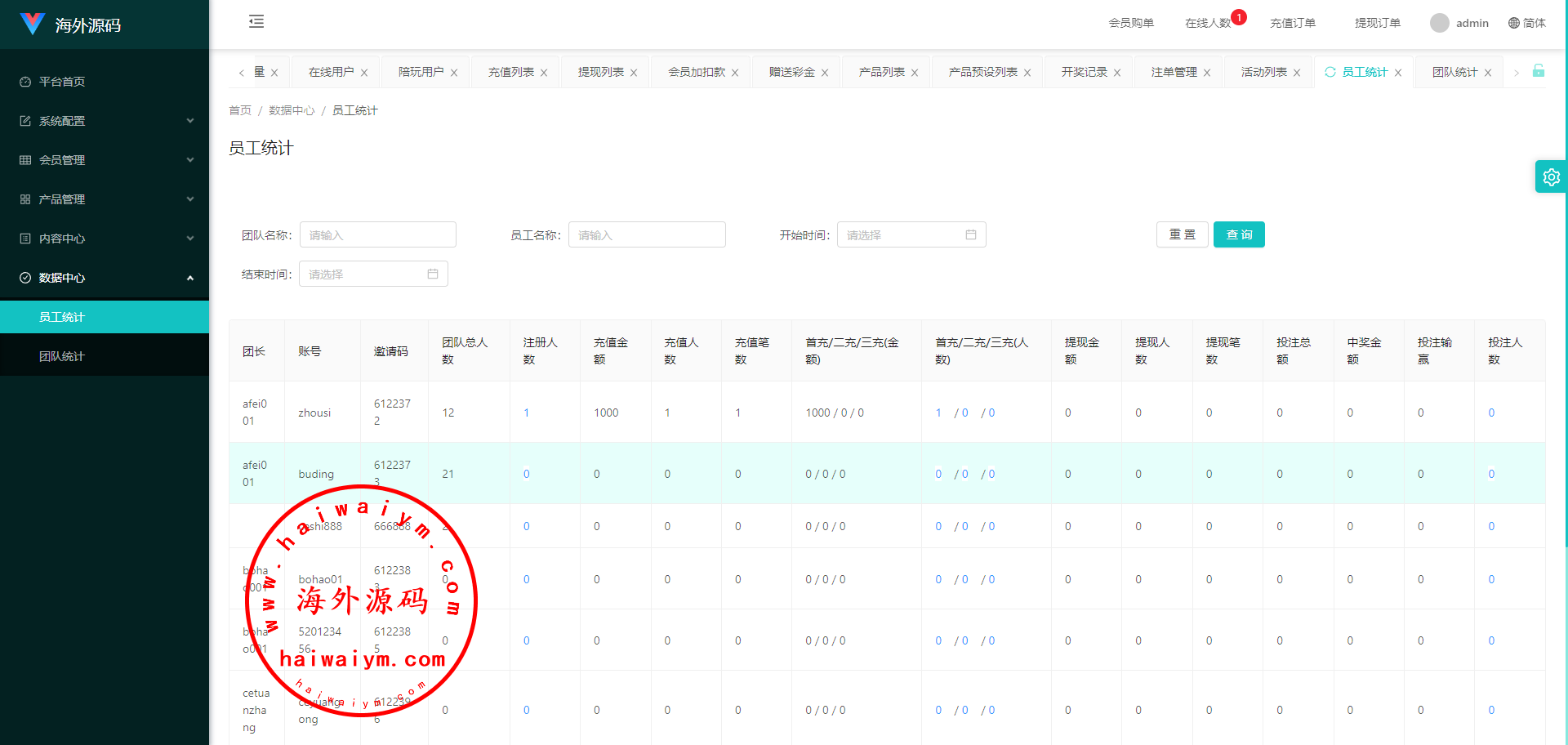The image size is (1568, 745).
Task: Expand the 会员管理 sidebar menu
Action: [105, 160]
